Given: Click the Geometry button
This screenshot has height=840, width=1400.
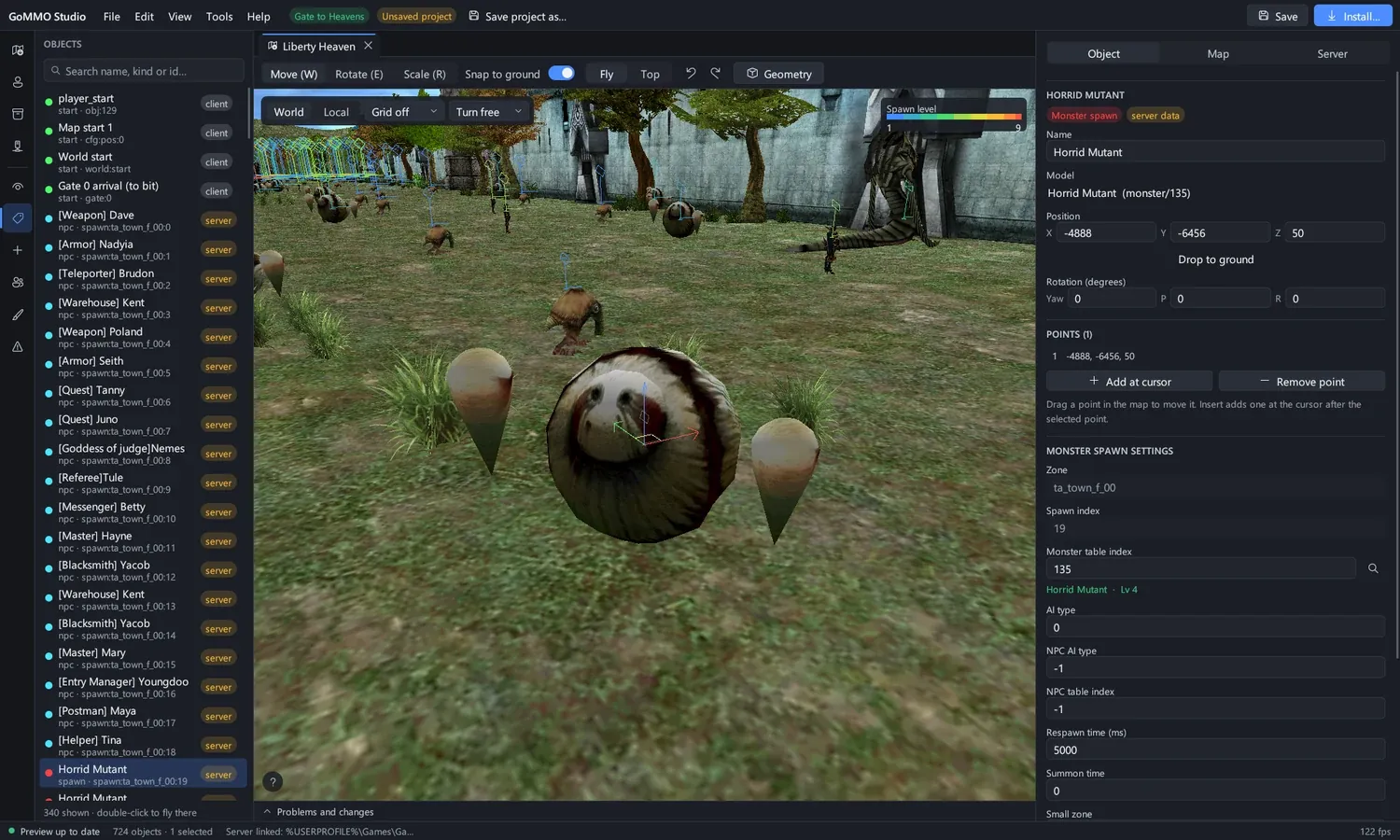Looking at the screenshot, I should [779, 74].
